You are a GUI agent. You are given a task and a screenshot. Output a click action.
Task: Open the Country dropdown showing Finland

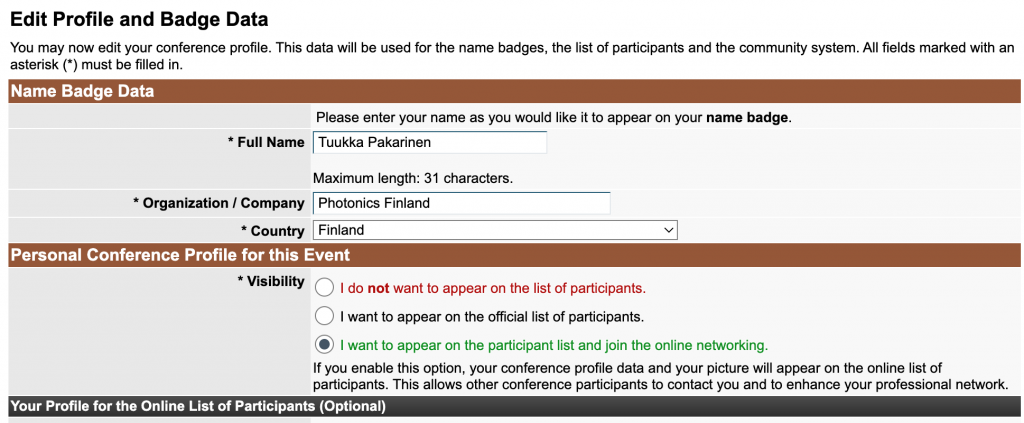494,230
